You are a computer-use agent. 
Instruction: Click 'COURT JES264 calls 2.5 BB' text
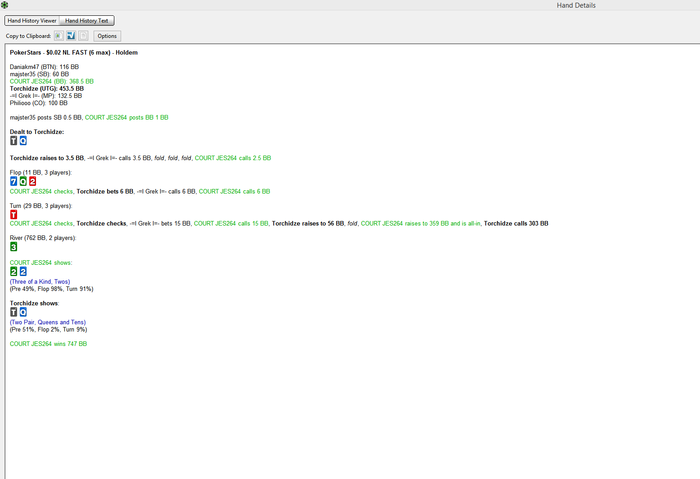coord(233,158)
